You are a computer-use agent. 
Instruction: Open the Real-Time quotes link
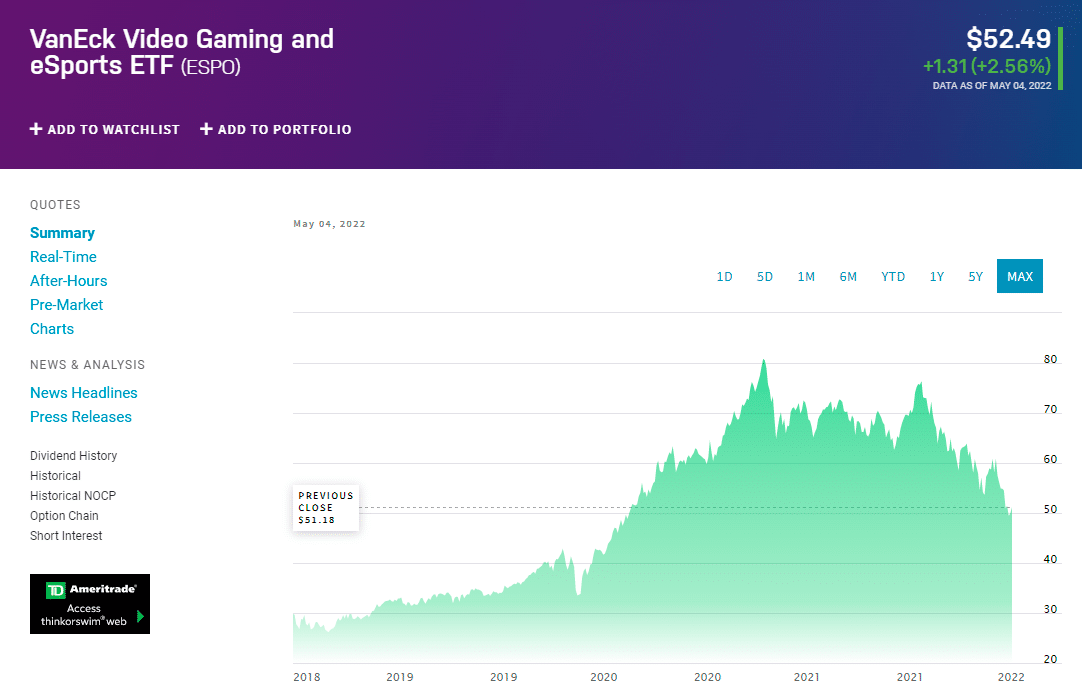coord(63,257)
